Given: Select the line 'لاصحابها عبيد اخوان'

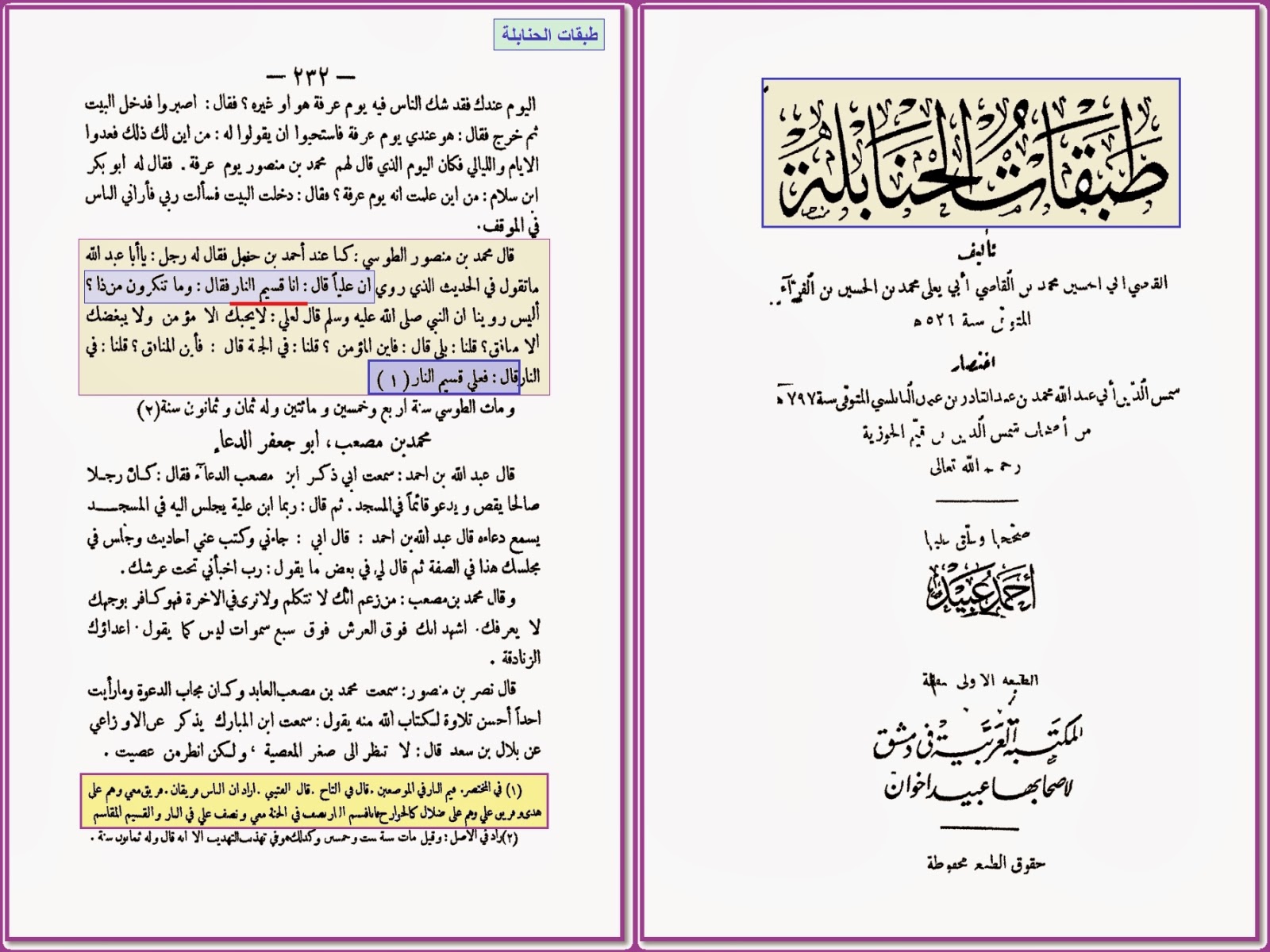Looking at the screenshot, I should (978, 787).
